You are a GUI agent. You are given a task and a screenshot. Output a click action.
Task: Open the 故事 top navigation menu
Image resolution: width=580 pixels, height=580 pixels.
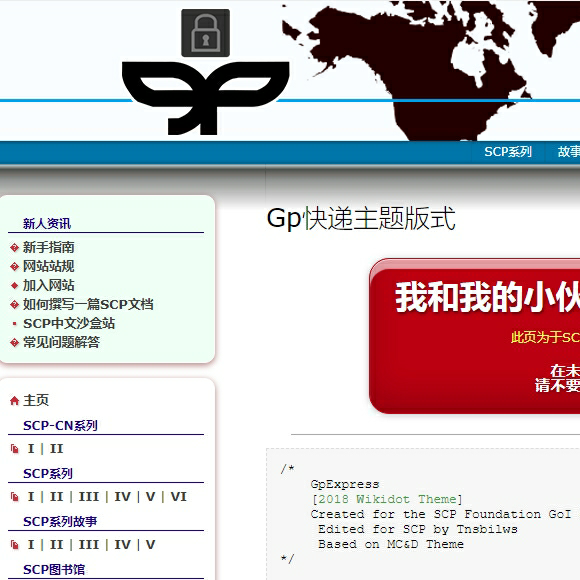[568, 152]
